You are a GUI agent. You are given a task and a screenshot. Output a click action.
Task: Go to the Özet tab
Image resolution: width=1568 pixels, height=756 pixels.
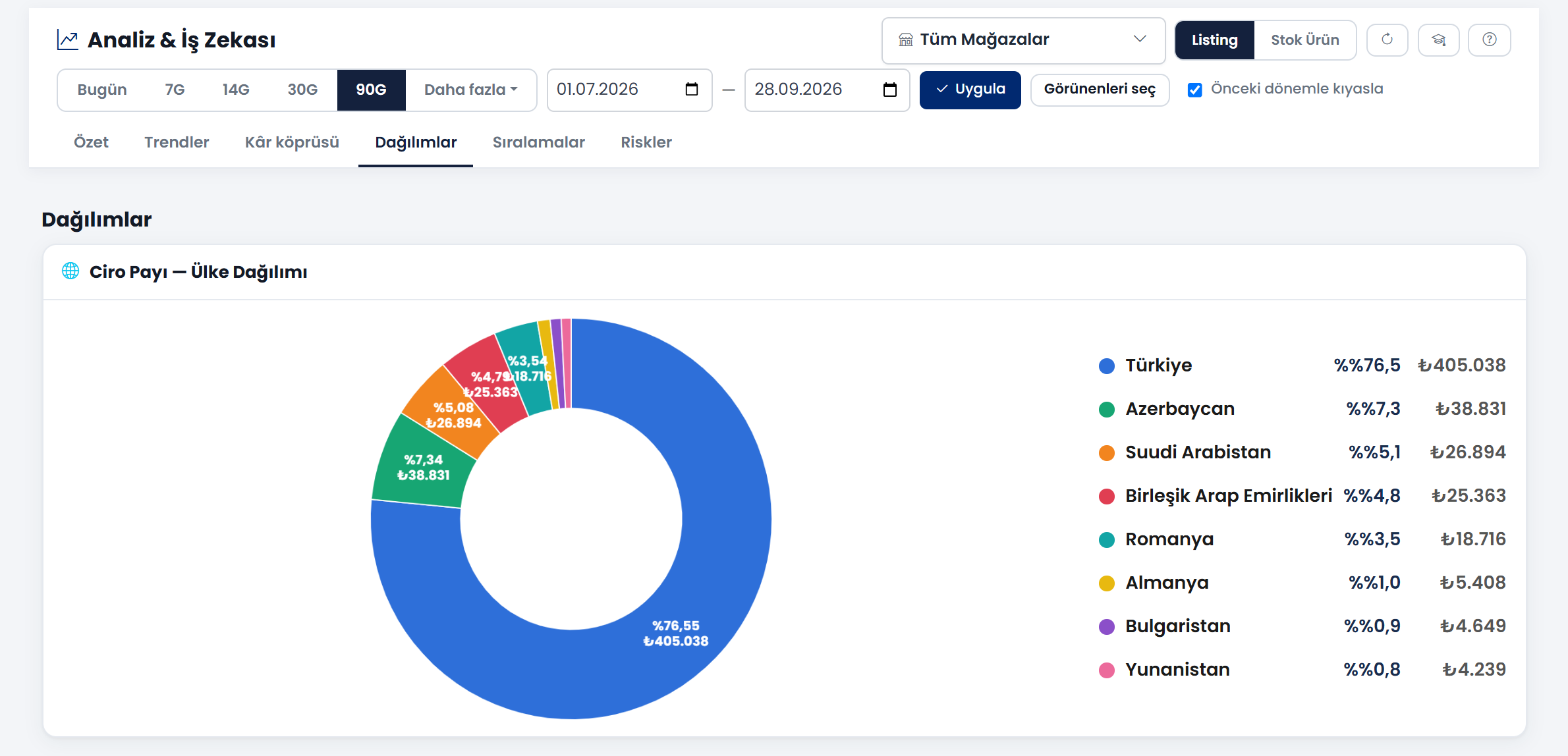91,142
